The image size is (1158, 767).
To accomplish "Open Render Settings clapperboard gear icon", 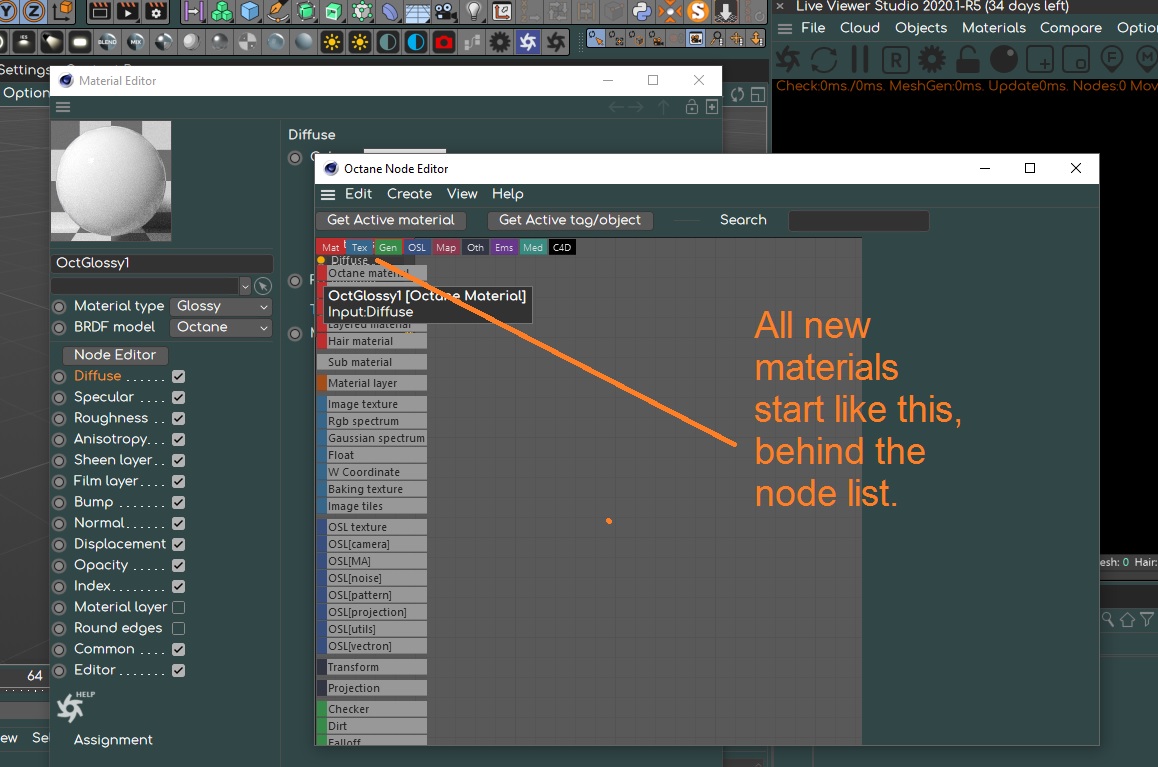I will pos(156,11).
